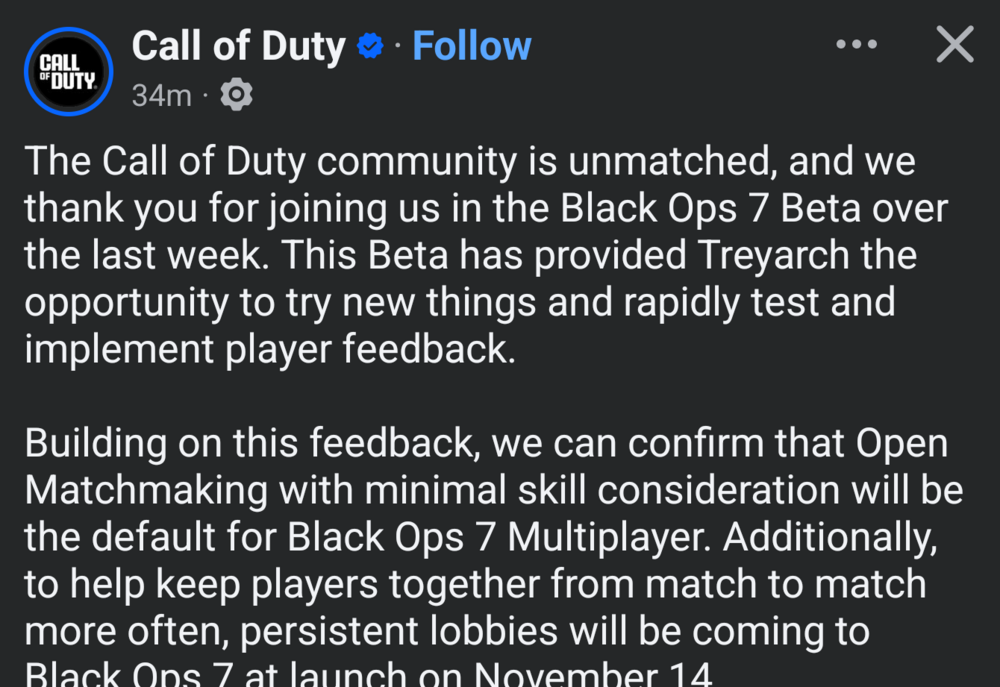Close the post with the X icon
This screenshot has width=1000, height=687.
[954, 45]
